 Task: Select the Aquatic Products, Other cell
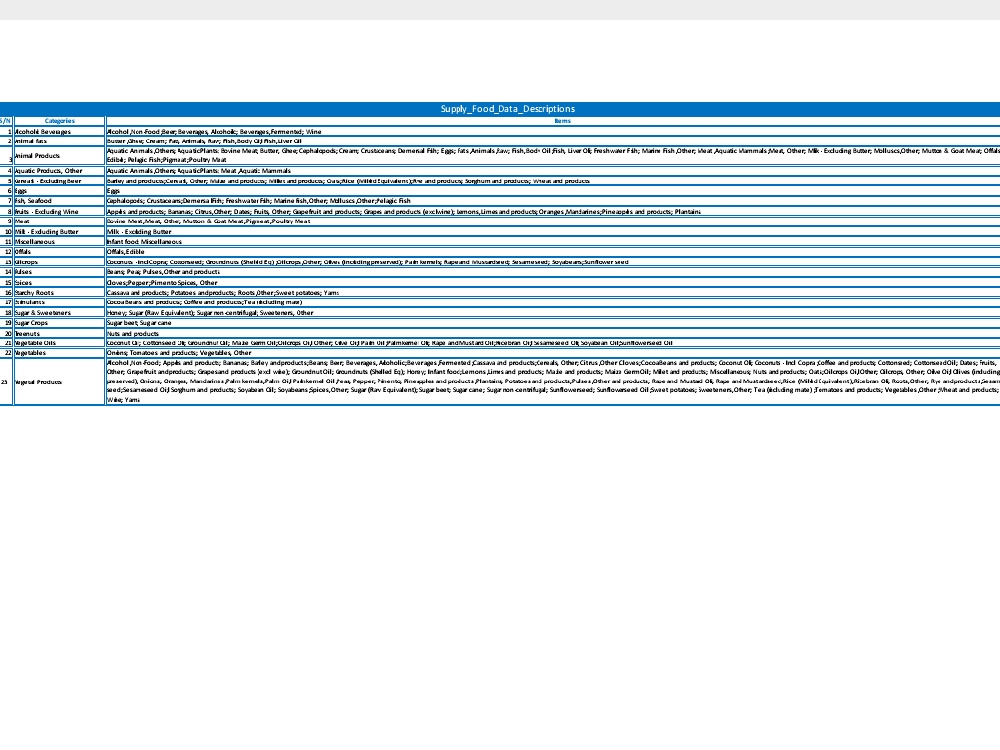point(59,171)
